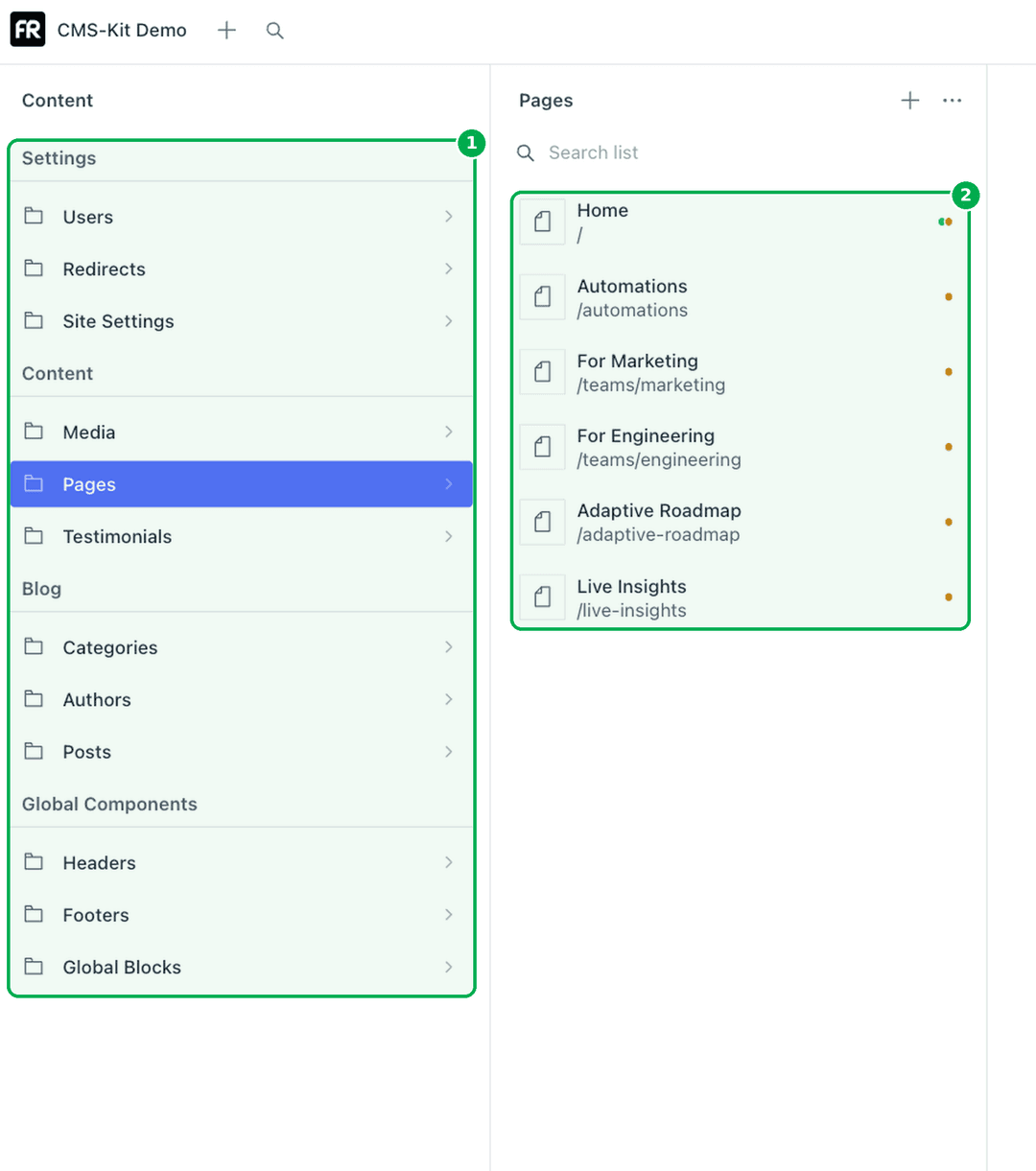Click the folder icon next to Testimonials
The image size is (1036, 1171).
(34, 536)
